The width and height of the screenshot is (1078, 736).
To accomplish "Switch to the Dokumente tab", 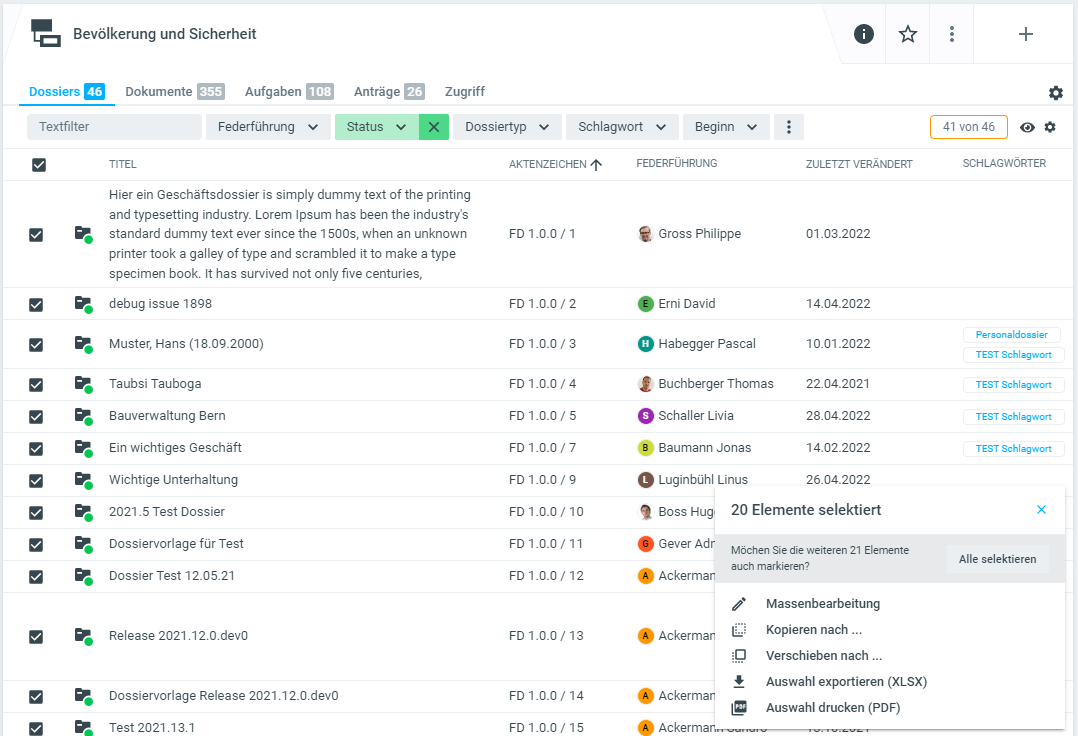I will point(158,91).
